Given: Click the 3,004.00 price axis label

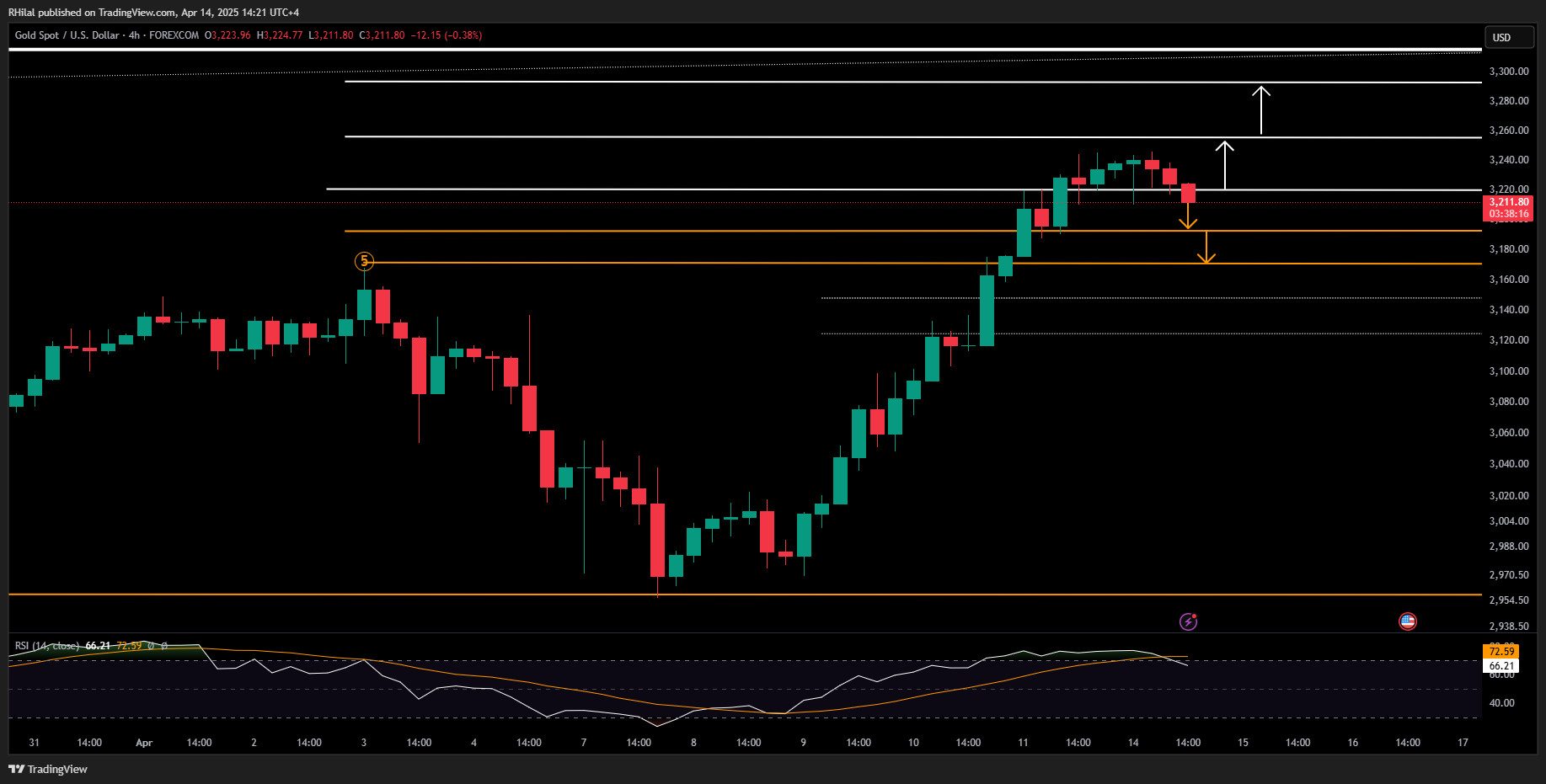Looking at the screenshot, I should pos(1509,521).
